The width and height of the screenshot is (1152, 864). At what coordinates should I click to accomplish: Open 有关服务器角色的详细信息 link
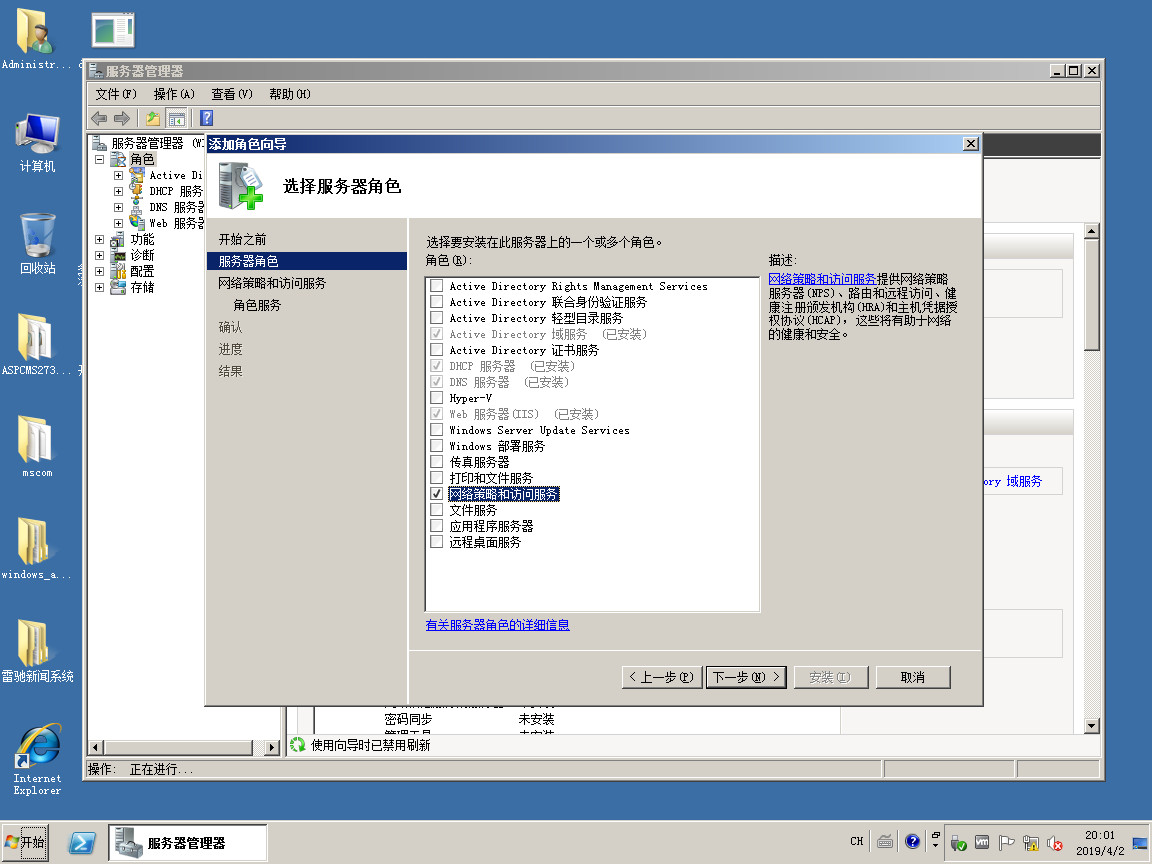coord(497,625)
